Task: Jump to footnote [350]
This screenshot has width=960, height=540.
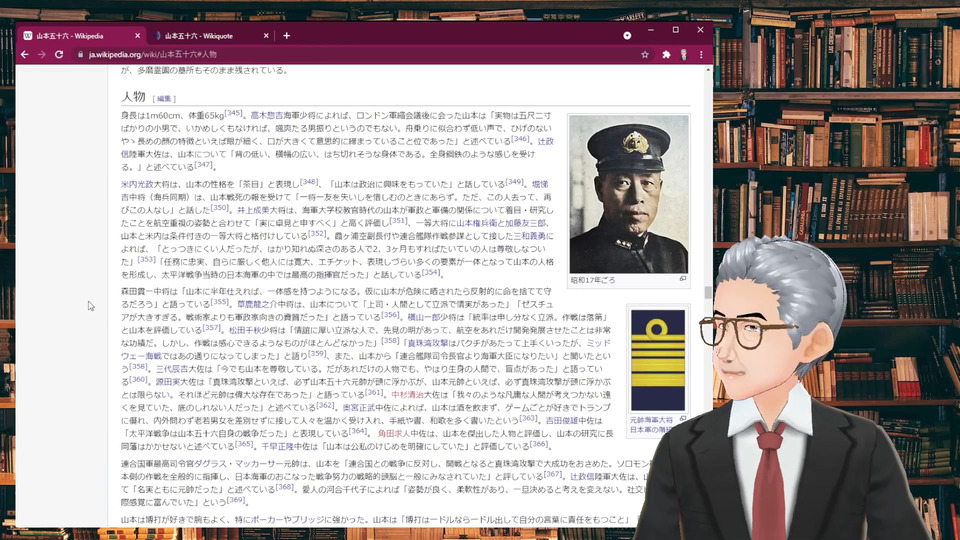Action: [220, 208]
